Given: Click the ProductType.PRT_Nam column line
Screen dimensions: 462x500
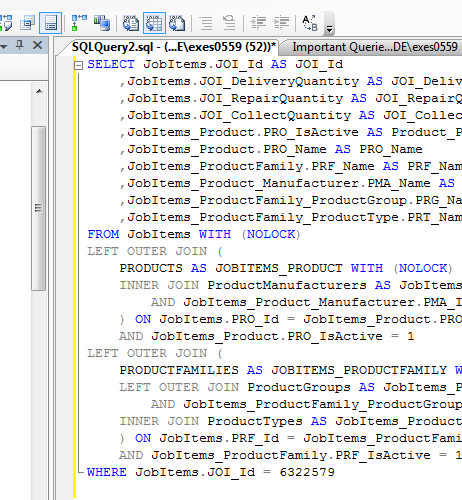Looking at the screenshot, I should [x=291, y=217].
